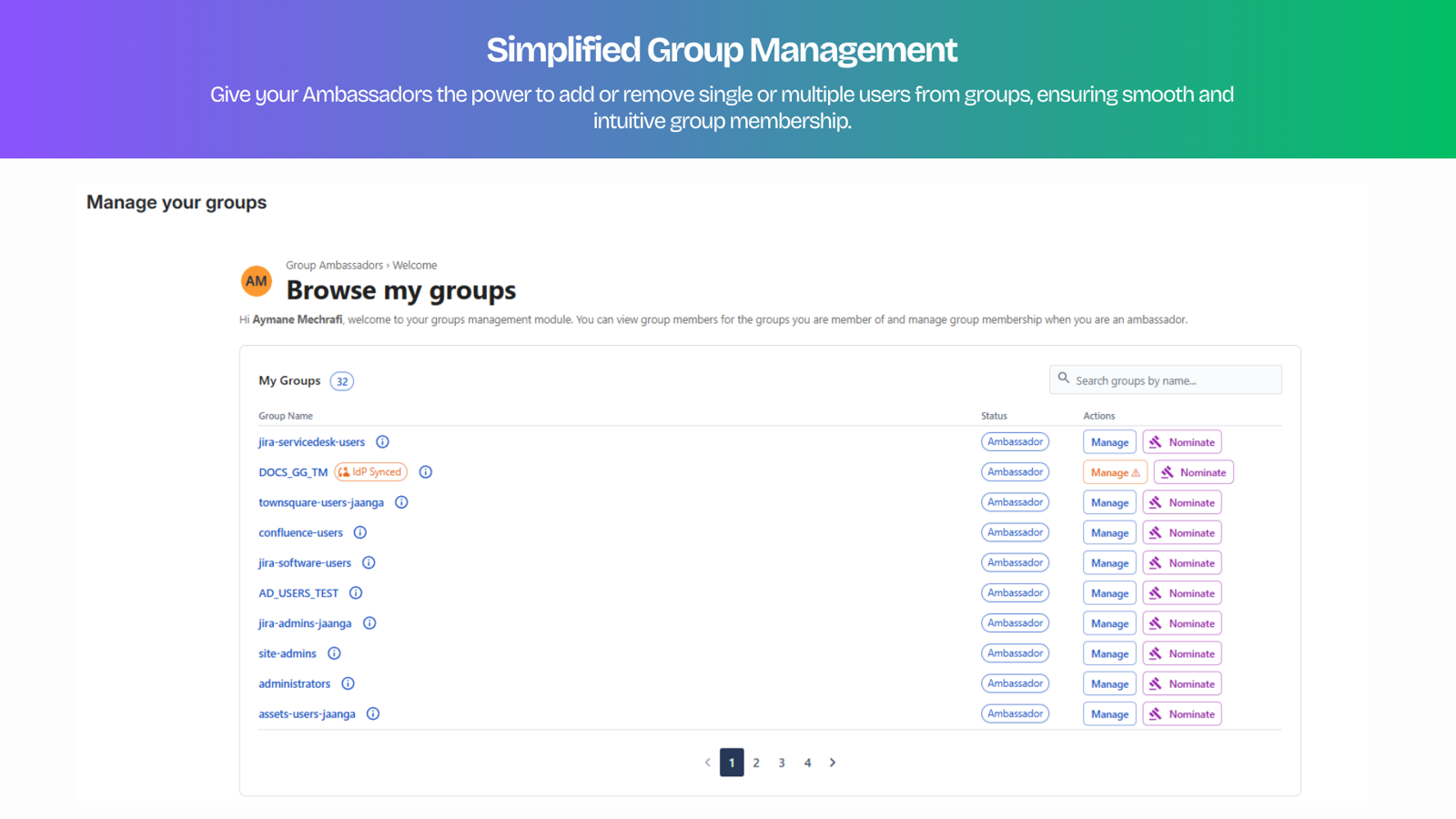Click the magnifier icon in the search field
The width and height of the screenshot is (1456, 819).
click(x=1065, y=379)
